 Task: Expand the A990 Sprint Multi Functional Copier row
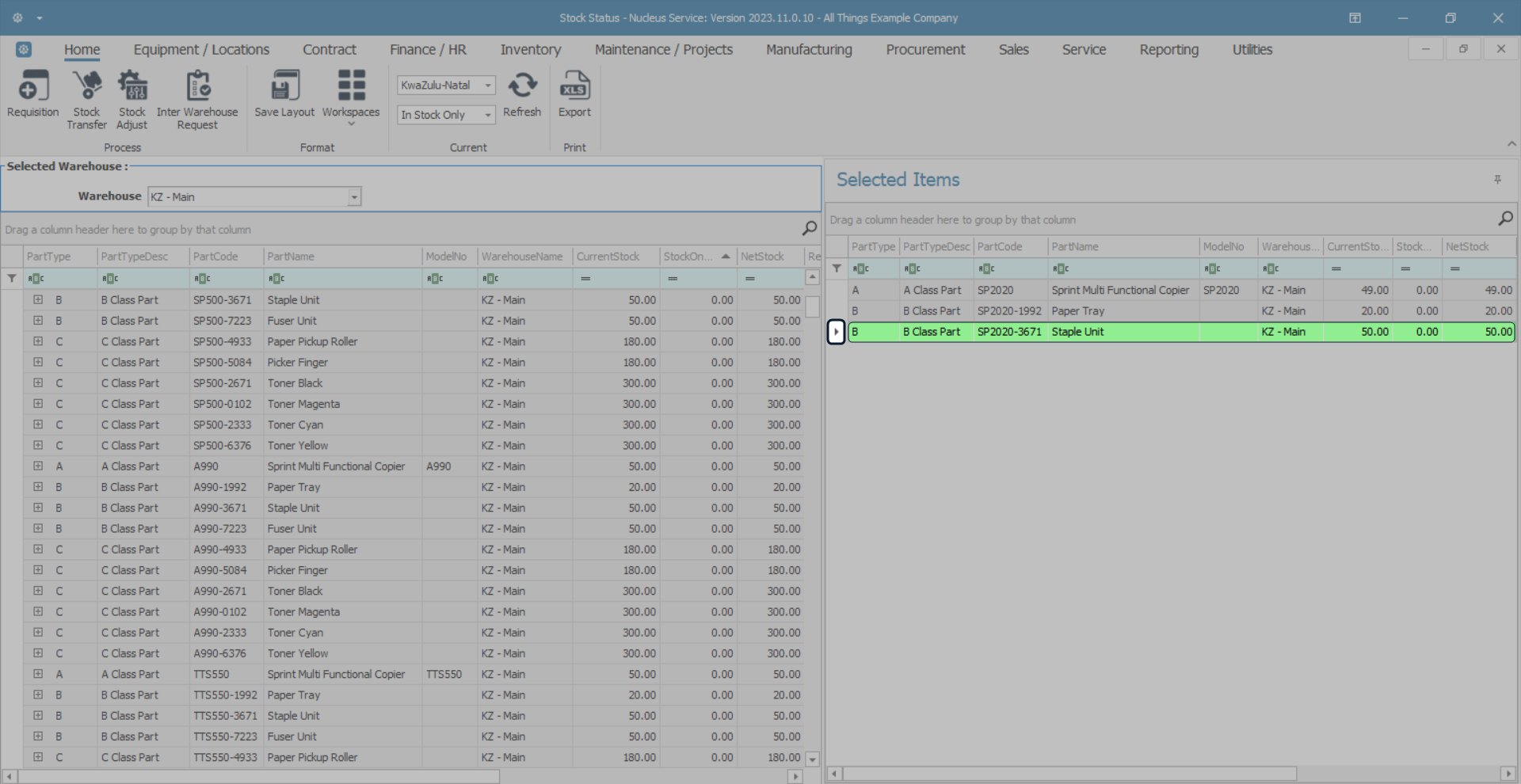click(38, 466)
